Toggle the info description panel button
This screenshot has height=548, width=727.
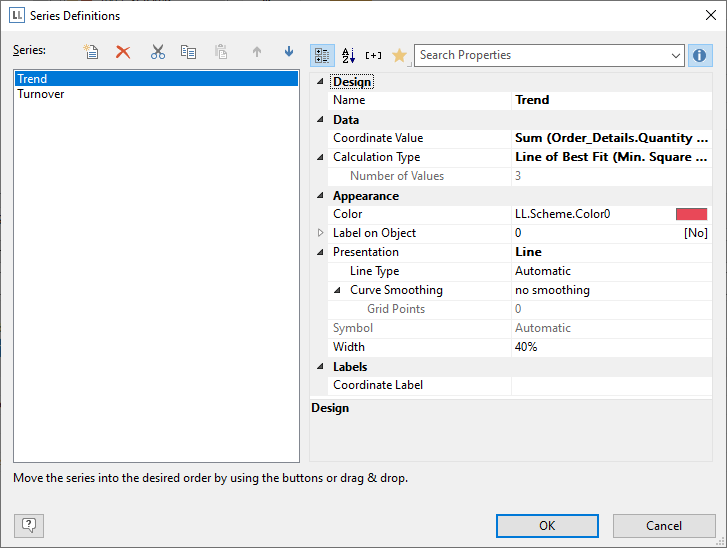click(x=700, y=56)
